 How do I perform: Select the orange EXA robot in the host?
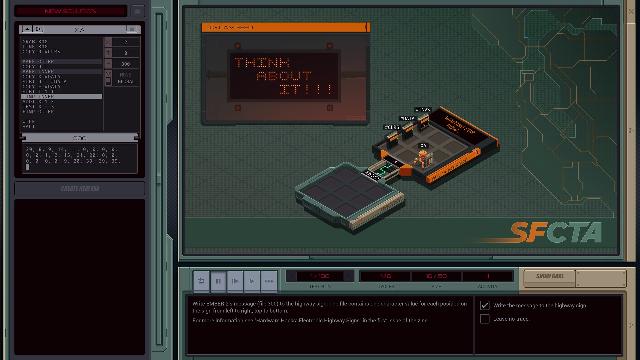point(423,158)
